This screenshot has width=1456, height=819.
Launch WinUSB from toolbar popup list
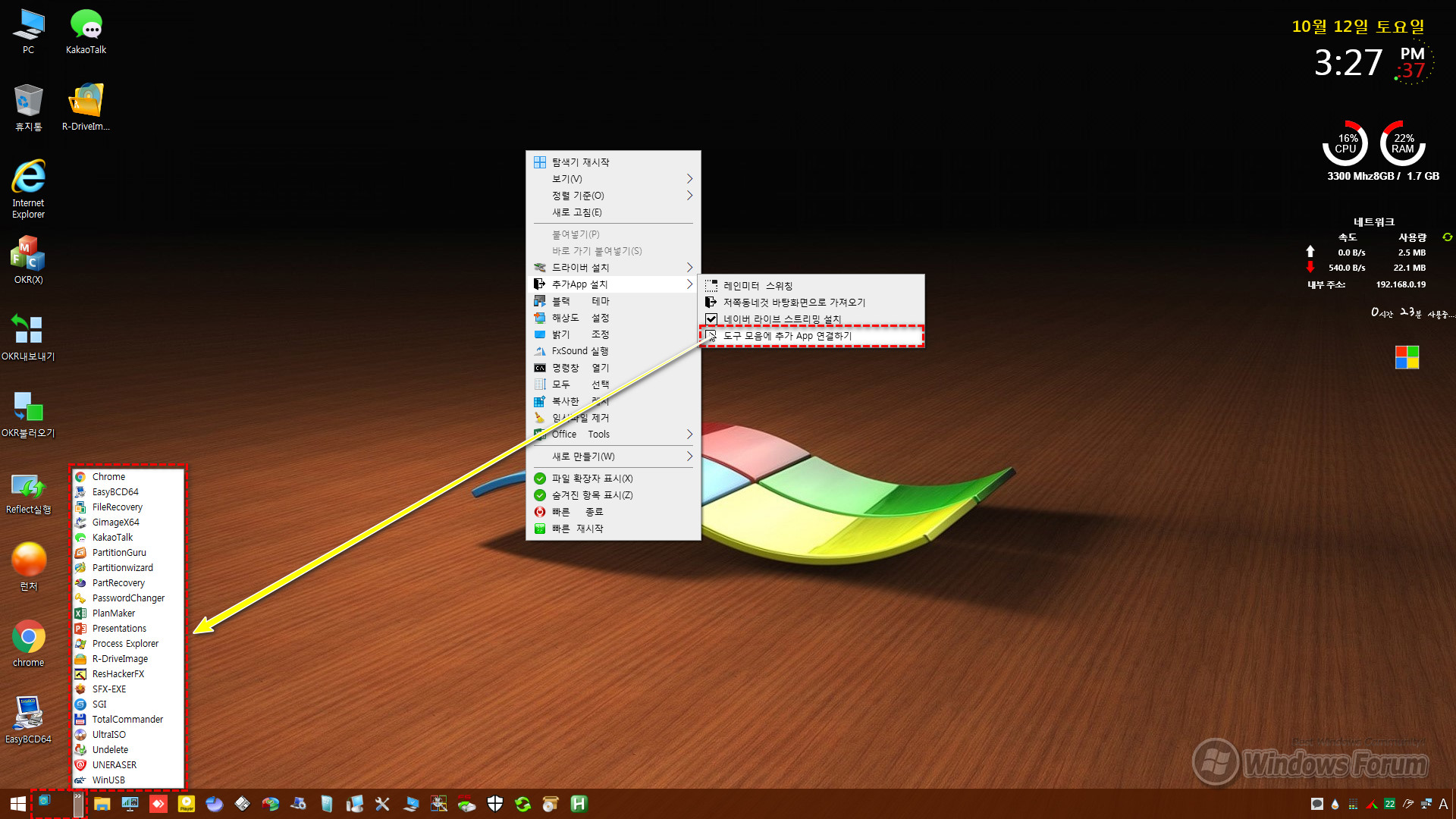pos(128,780)
